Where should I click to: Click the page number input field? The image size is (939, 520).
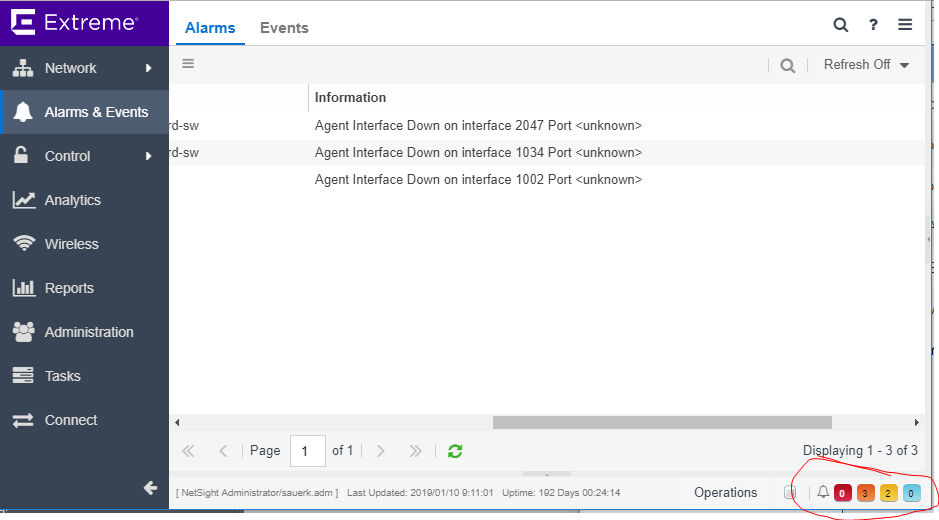[x=307, y=451]
